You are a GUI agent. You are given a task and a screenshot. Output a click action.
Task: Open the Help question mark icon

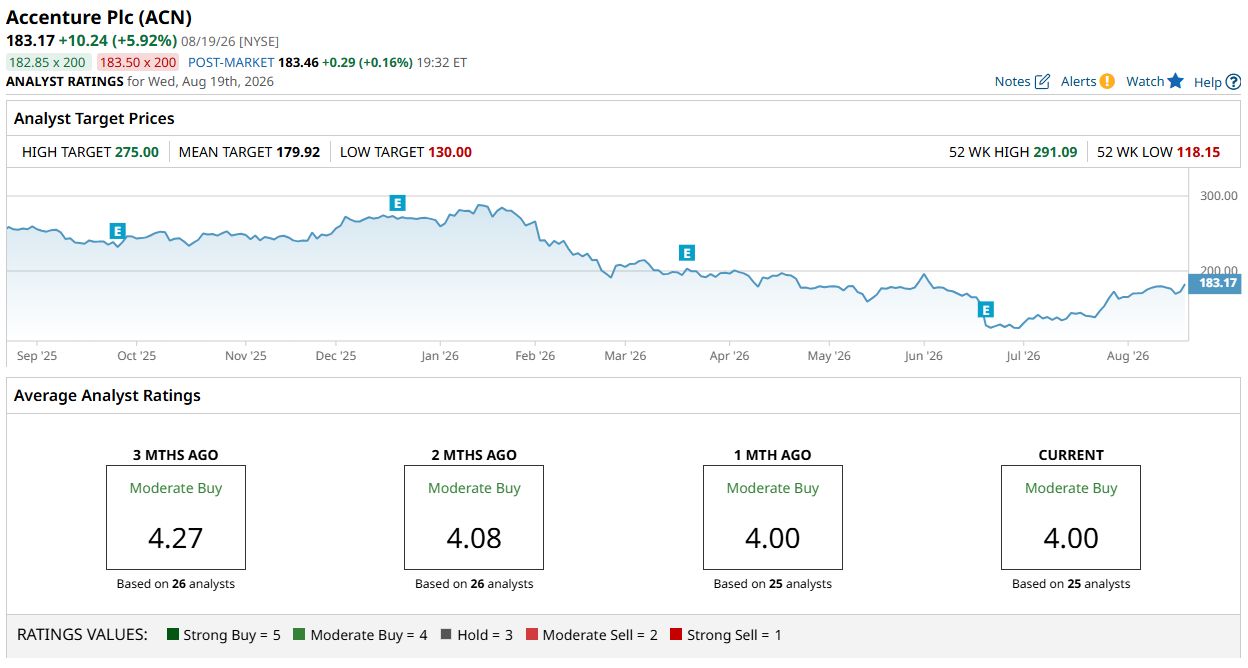point(1233,82)
